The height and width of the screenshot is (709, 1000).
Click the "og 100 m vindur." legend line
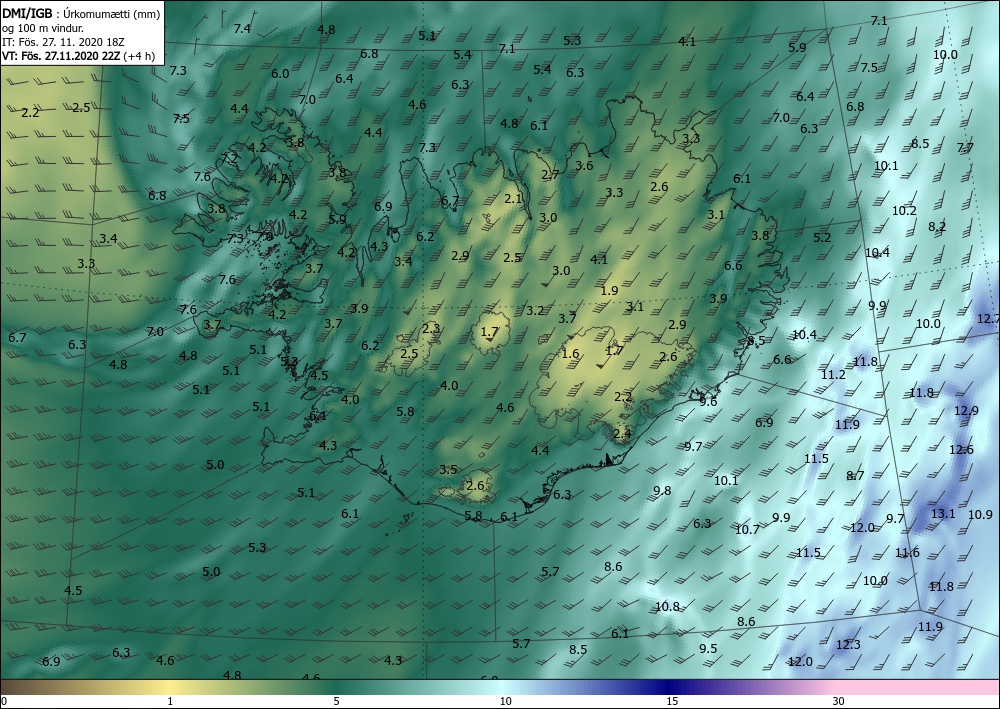43,28
